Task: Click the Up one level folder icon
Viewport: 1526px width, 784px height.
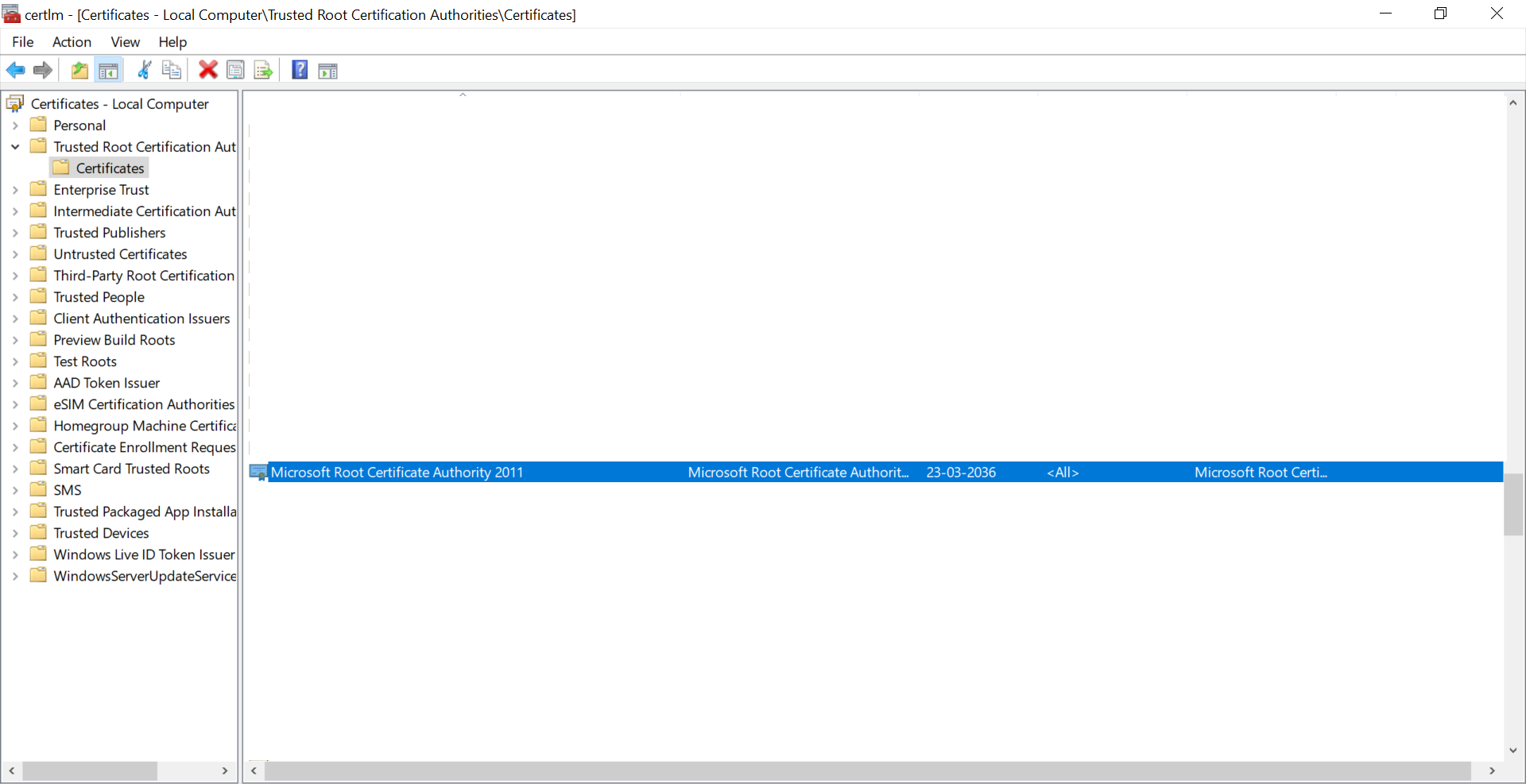Action: (79, 71)
